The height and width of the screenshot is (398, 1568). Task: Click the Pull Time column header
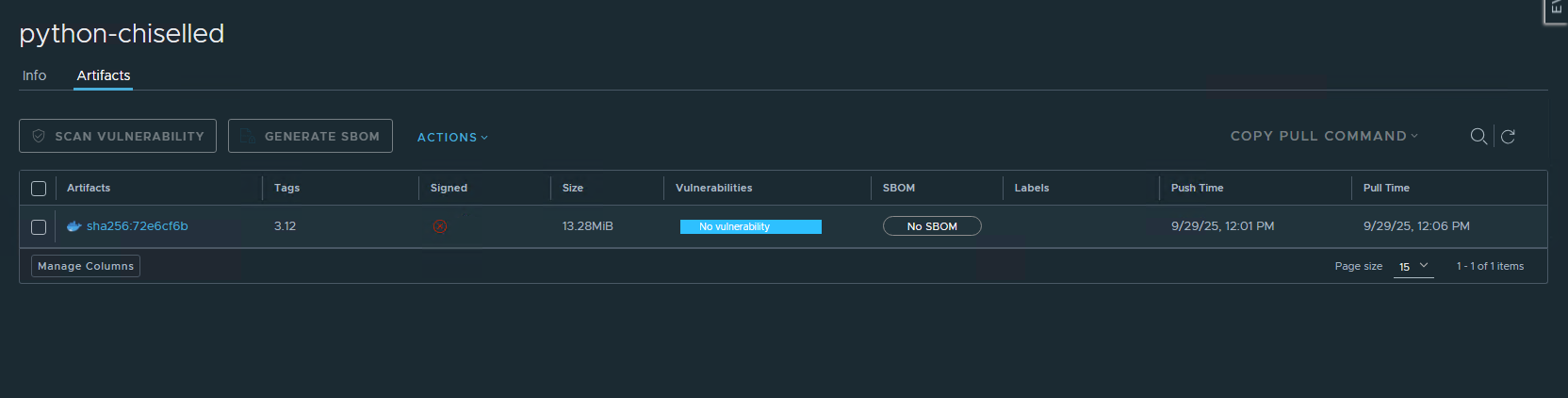[x=1386, y=188]
